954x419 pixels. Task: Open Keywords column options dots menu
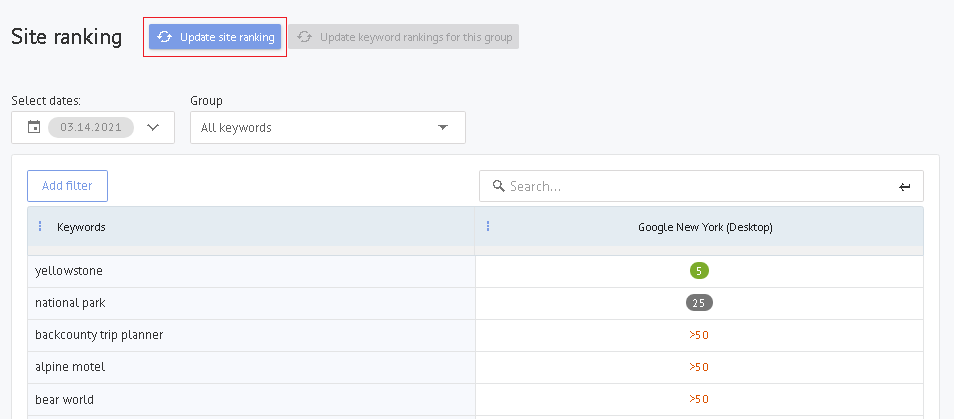pos(40,227)
